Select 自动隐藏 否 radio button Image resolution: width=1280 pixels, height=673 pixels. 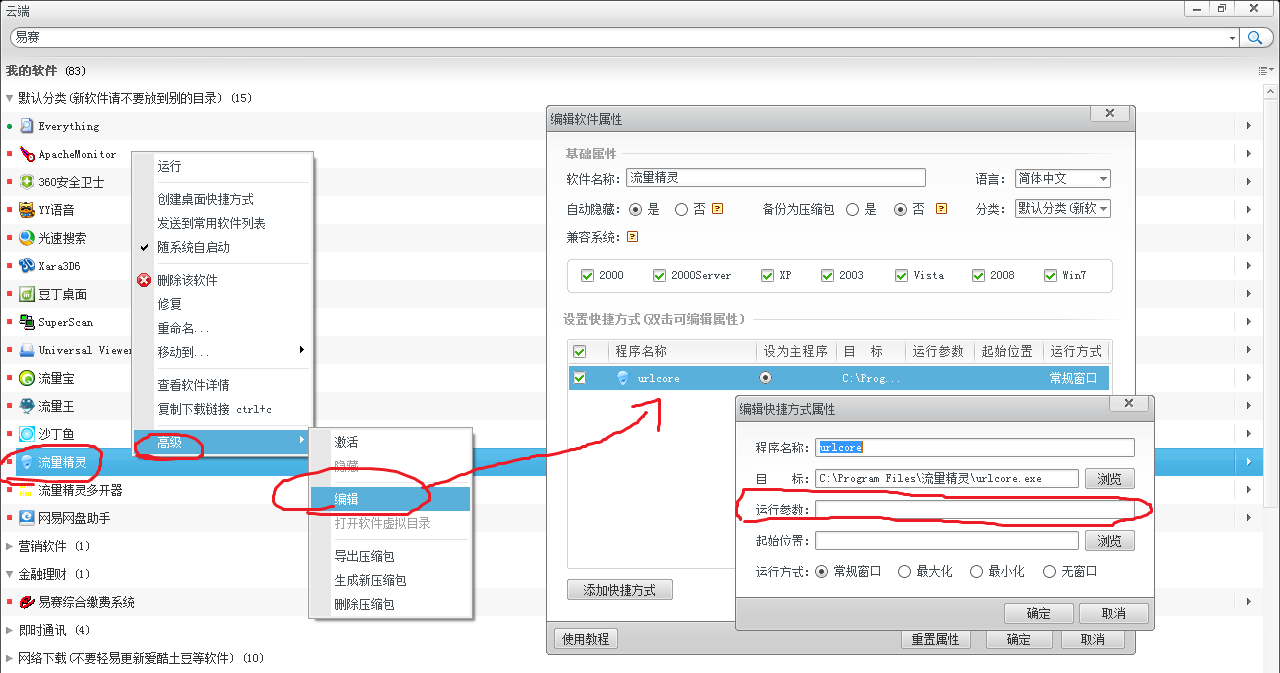(681, 209)
